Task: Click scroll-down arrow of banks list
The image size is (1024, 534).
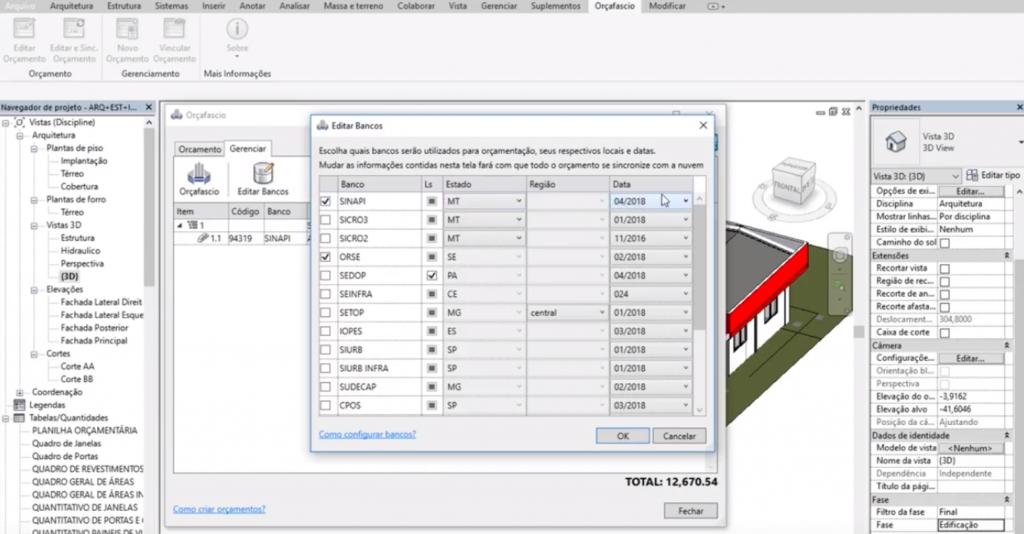Action: [699, 410]
